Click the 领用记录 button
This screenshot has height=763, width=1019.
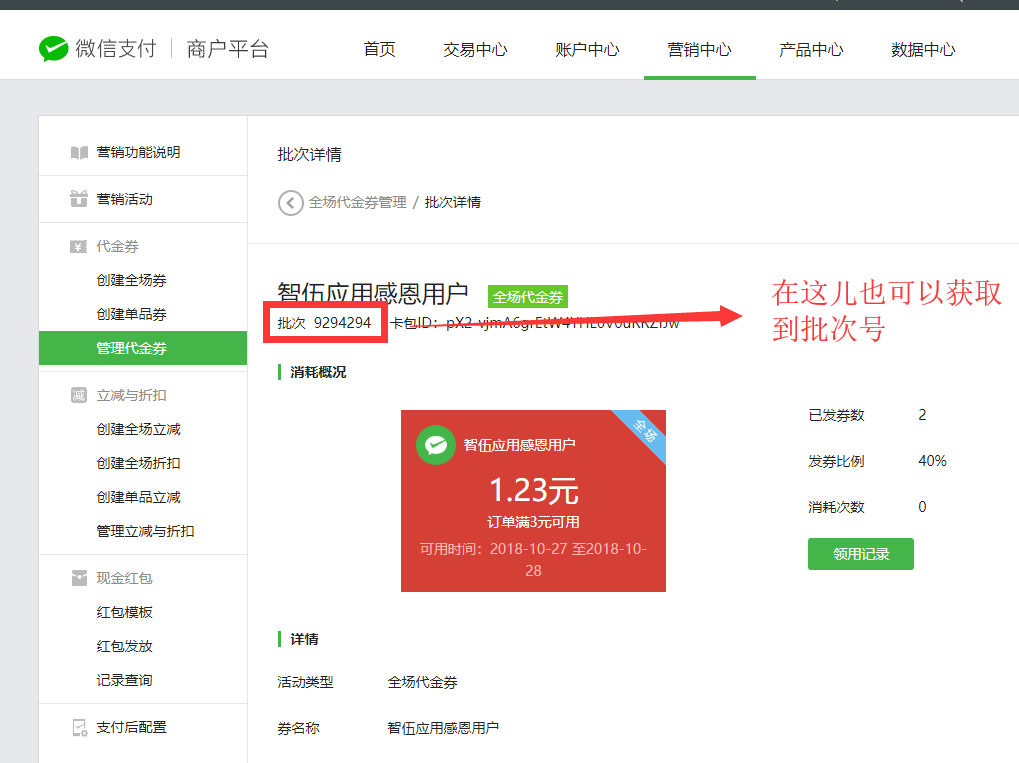pos(860,554)
